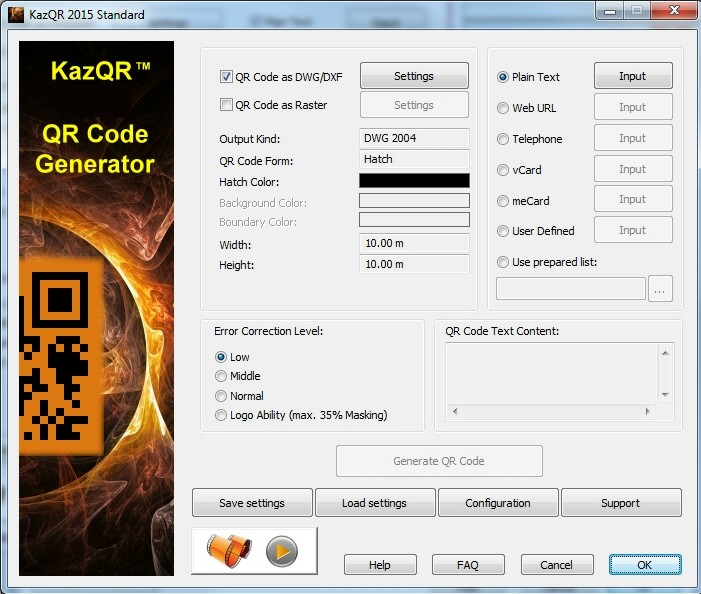Toggle the QR Code as DWG/DXF checkbox

tap(226, 76)
